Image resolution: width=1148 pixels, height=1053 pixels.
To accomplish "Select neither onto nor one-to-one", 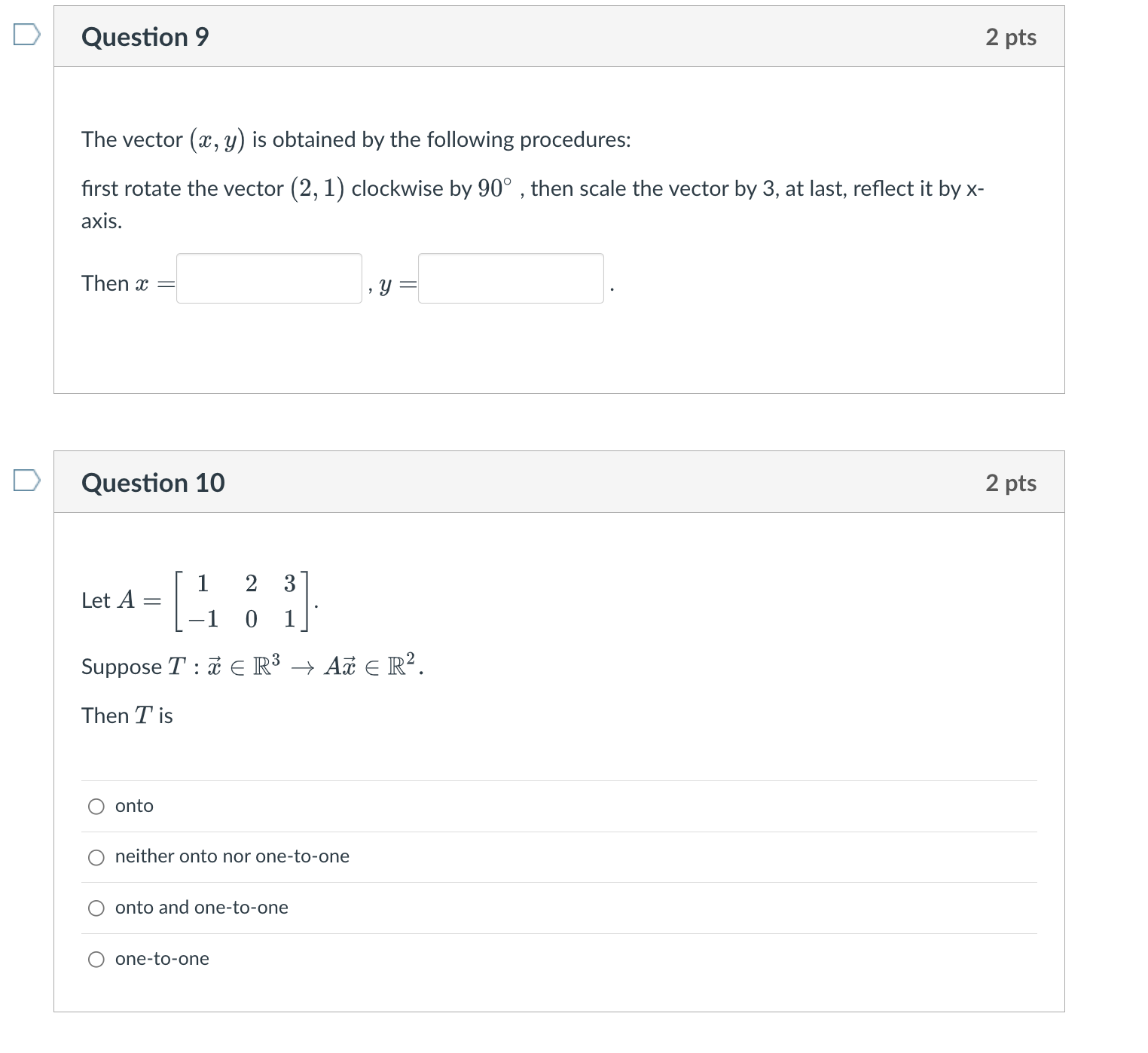I will click(96, 856).
